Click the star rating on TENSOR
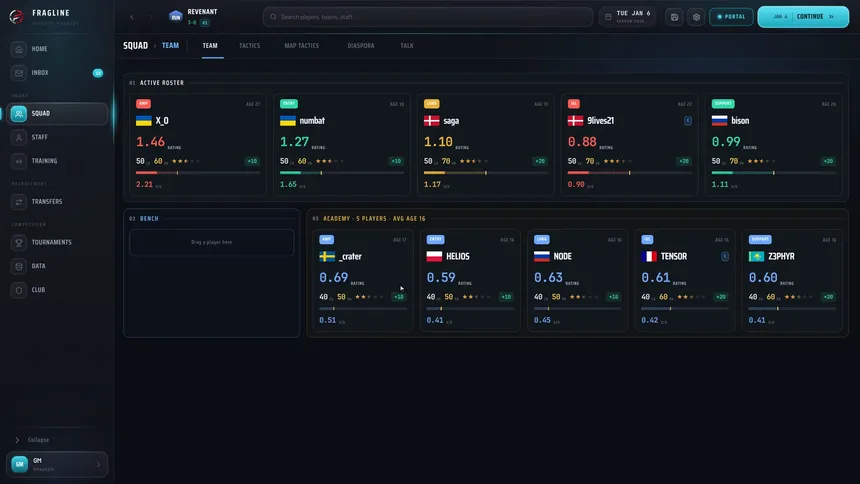The height and width of the screenshot is (484, 860). 691,297
